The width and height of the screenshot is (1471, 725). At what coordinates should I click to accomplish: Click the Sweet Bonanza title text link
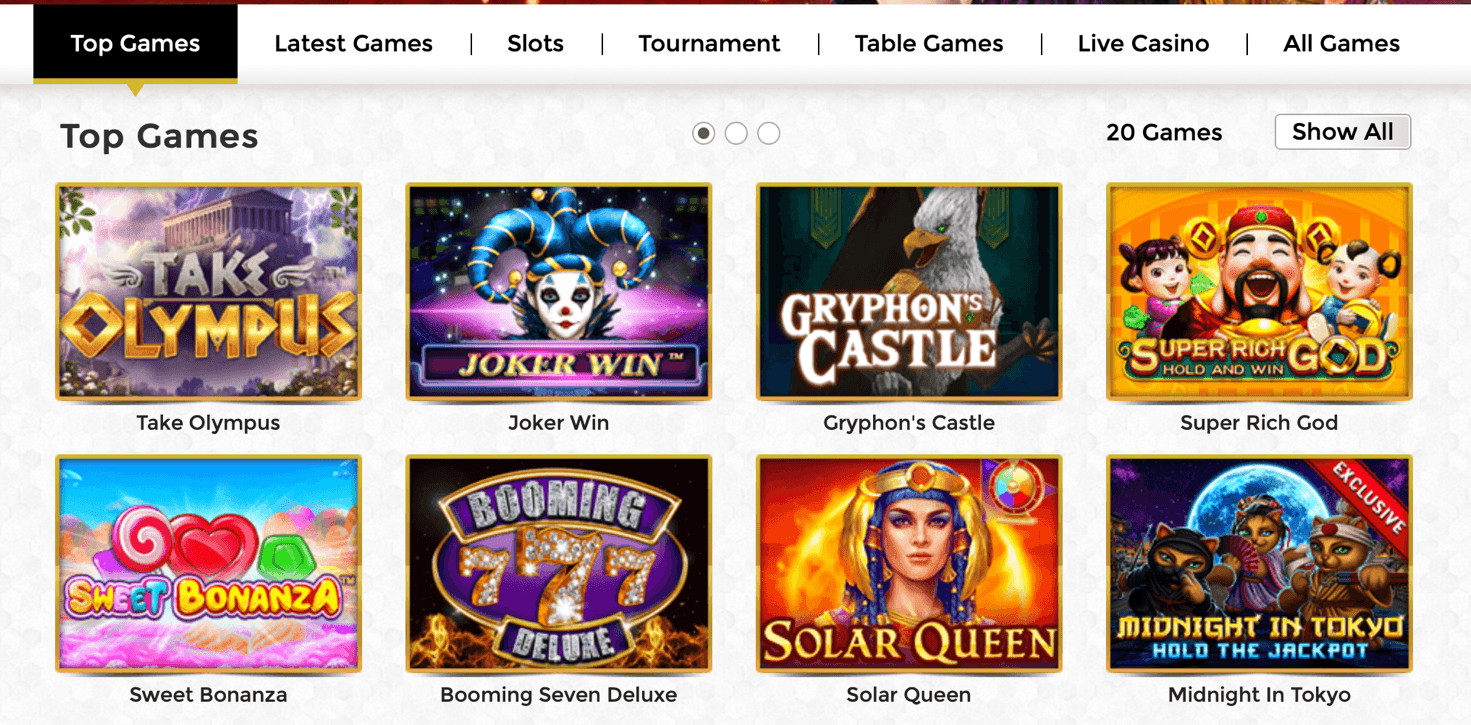tap(208, 695)
